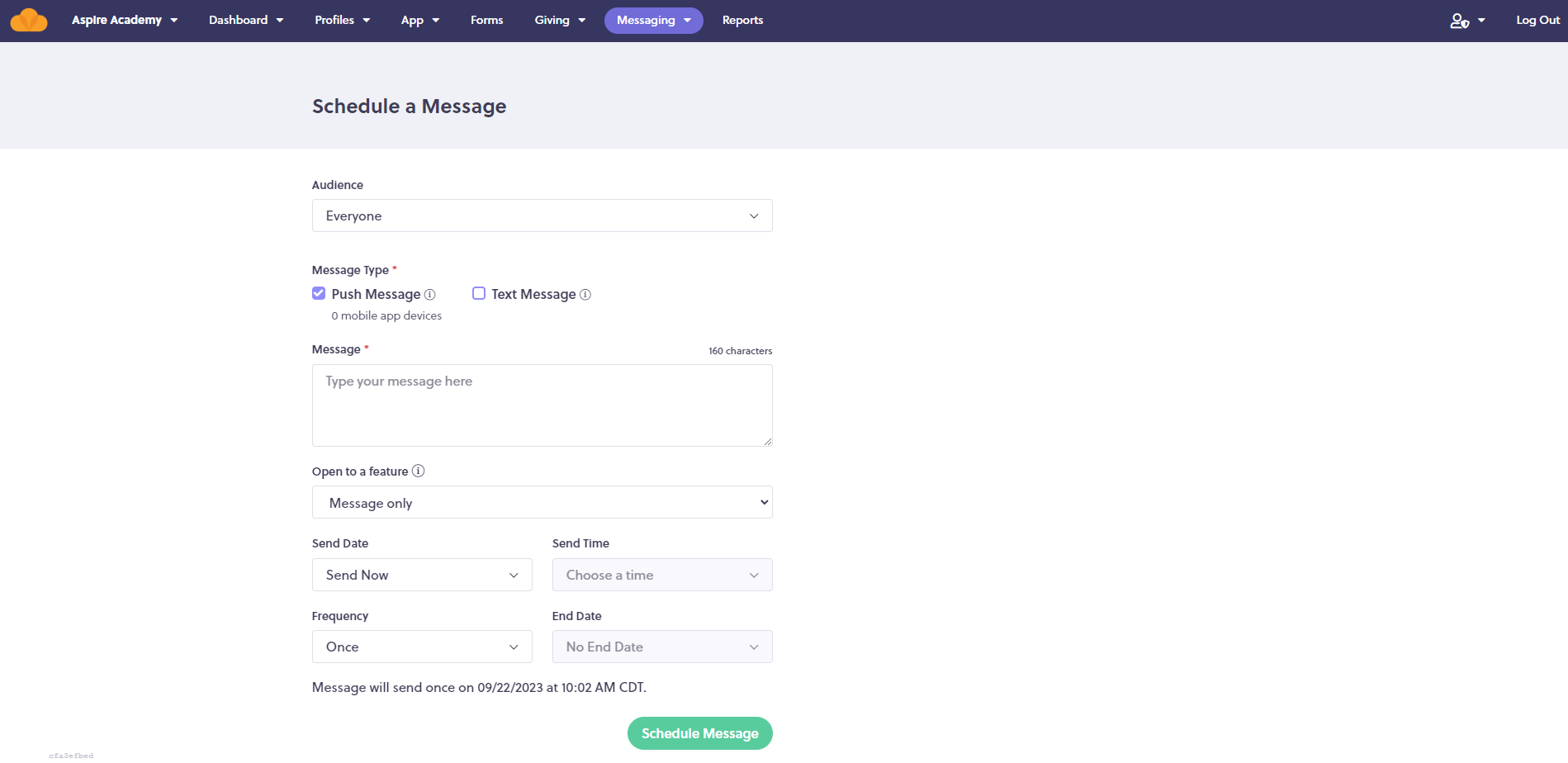This screenshot has height=763, width=1568.
Task: Open the Audience dropdown set to Everyone
Action: (542, 216)
